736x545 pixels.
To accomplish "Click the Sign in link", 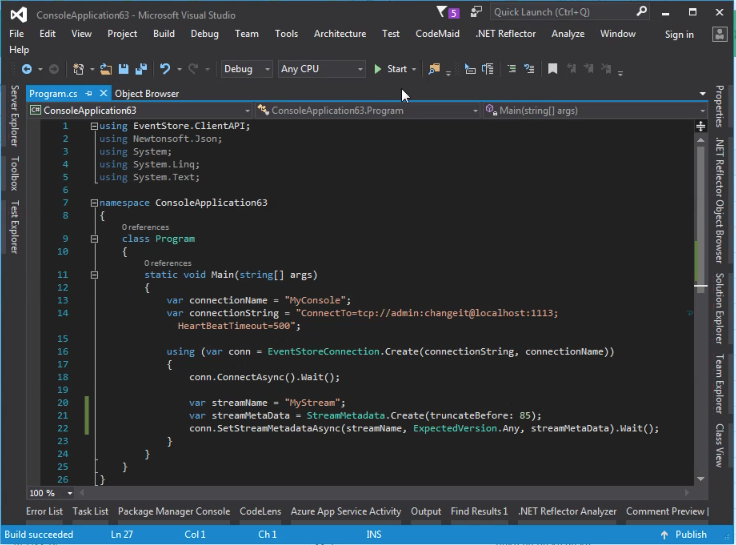I will (679, 34).
